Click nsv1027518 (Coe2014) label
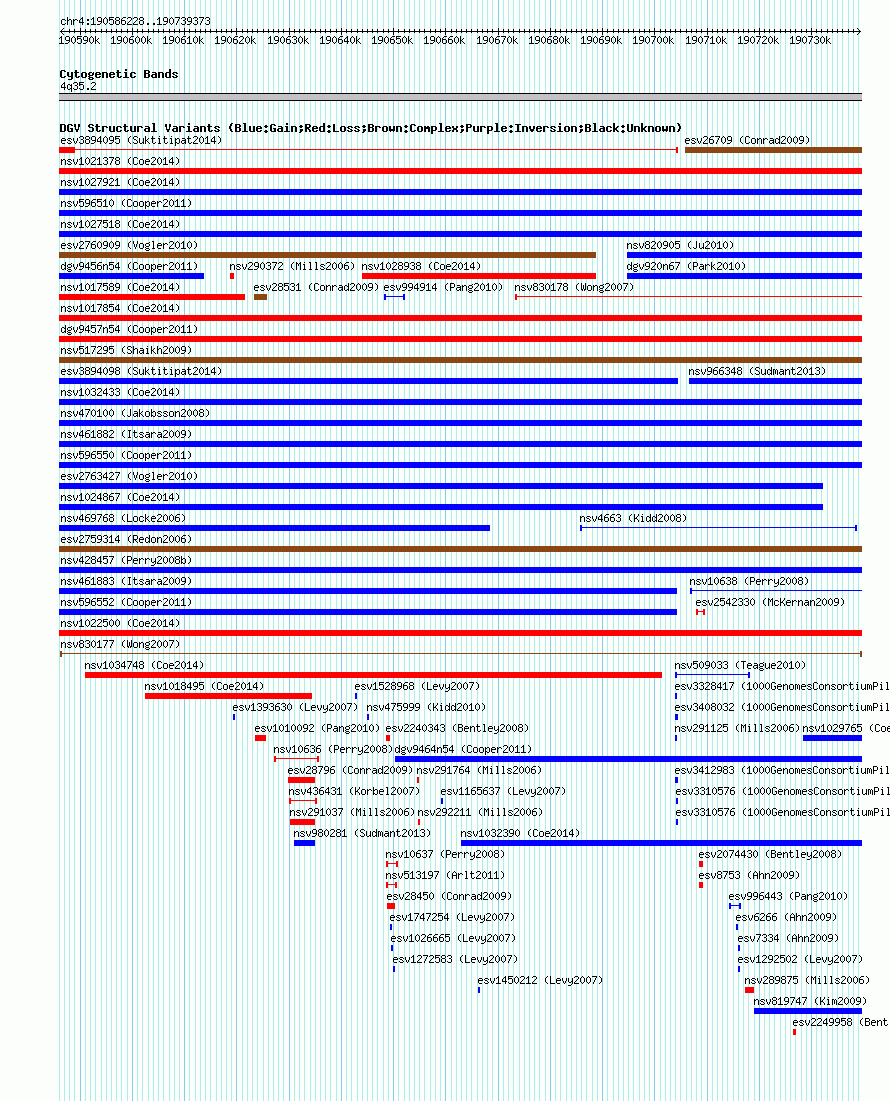 click(120, 225)
